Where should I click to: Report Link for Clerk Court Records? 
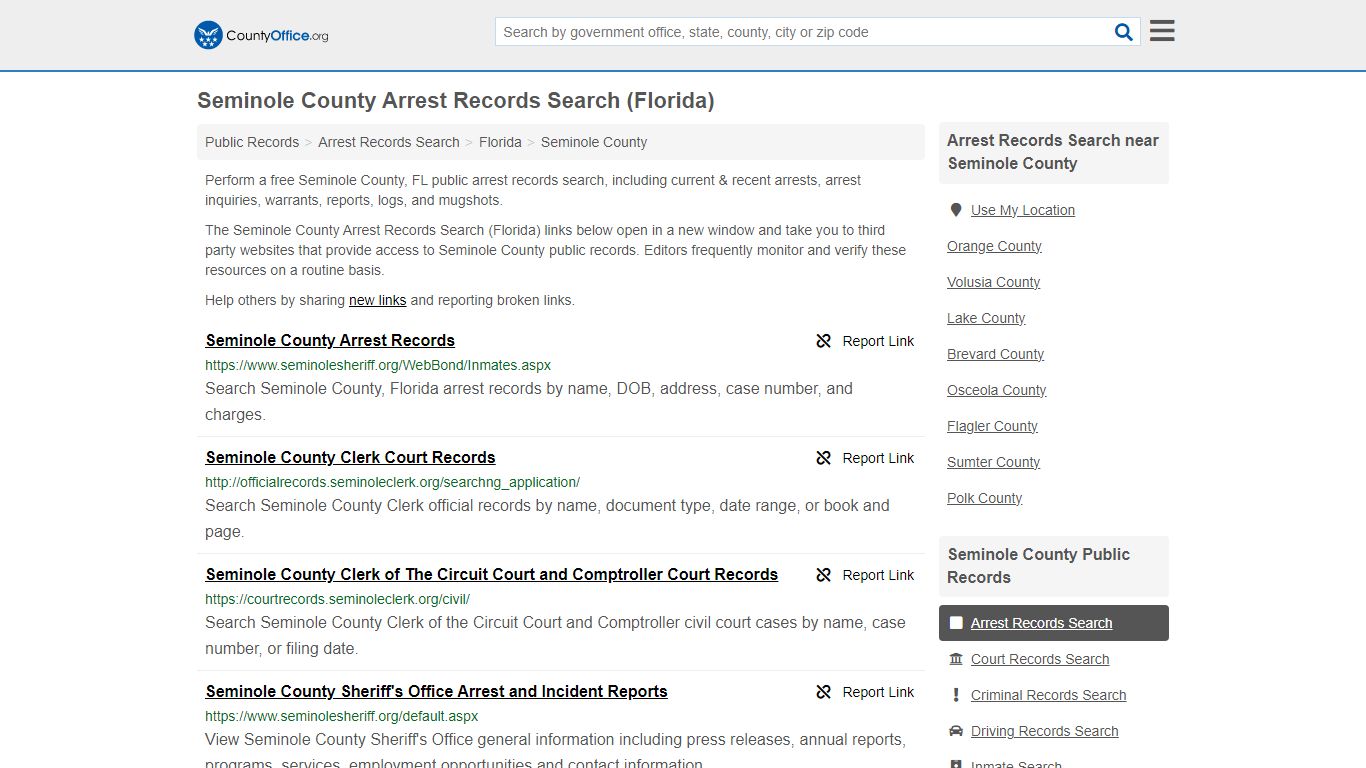(865, 458)
